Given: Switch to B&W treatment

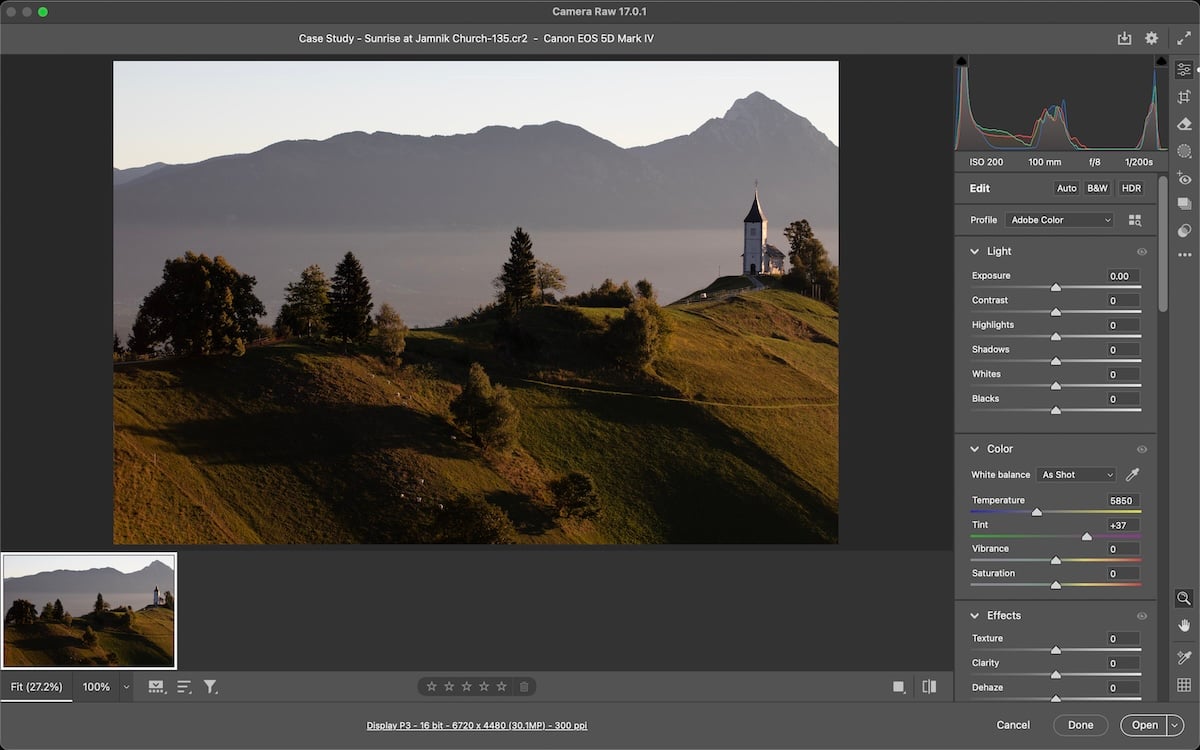Looking at the screenshot, I should pyautogui.click(x=1097, y=187).
